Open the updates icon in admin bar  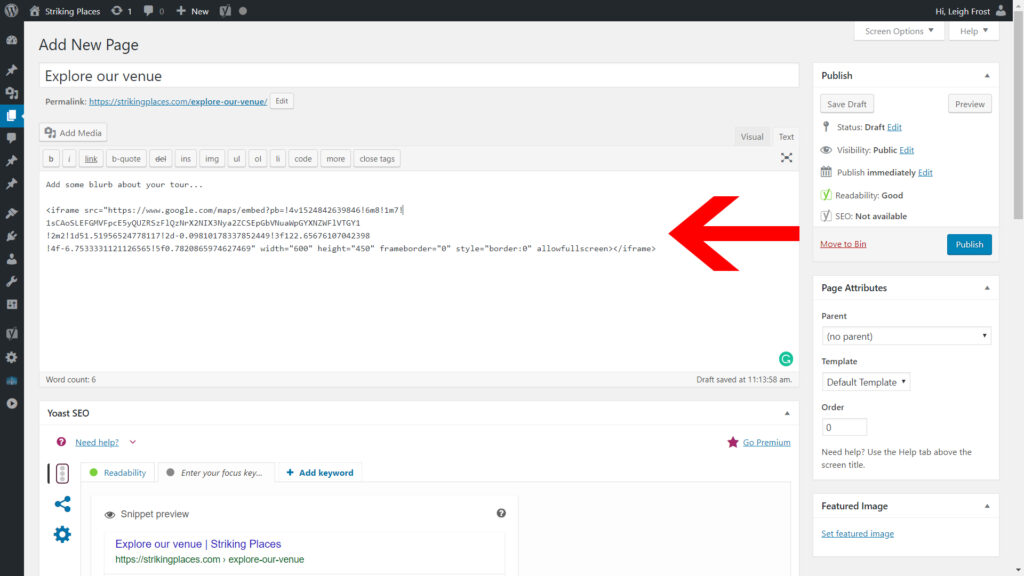point(121,11)
